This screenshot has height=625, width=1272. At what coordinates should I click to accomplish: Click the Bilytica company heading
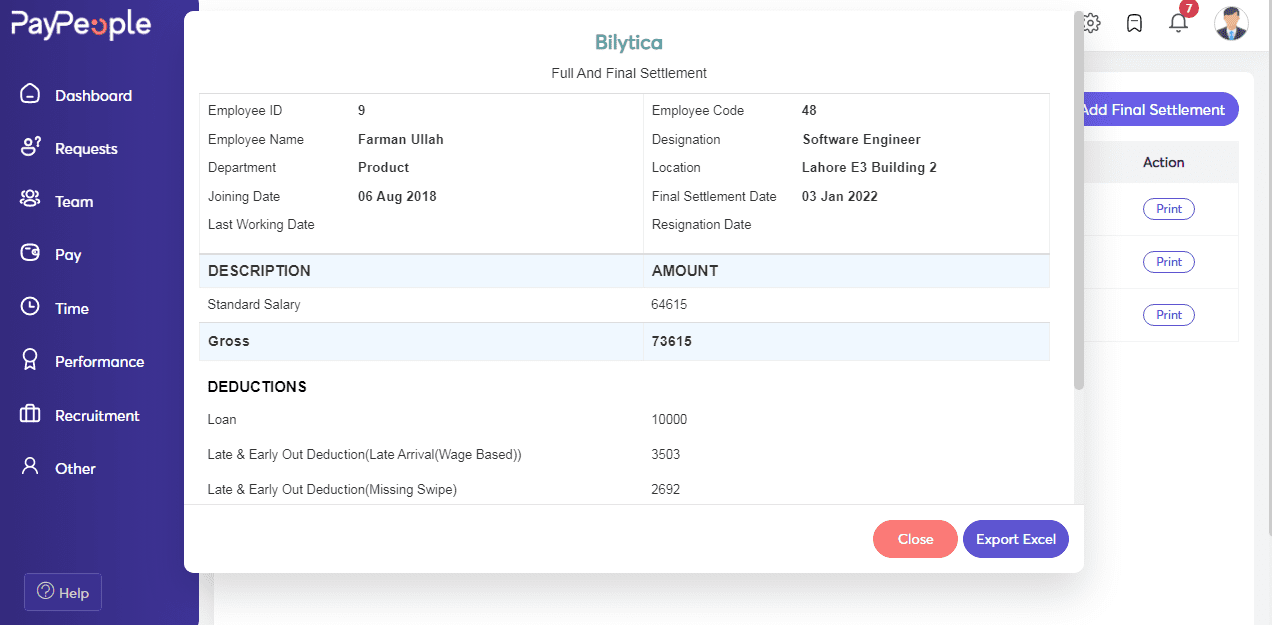point(629,42)
